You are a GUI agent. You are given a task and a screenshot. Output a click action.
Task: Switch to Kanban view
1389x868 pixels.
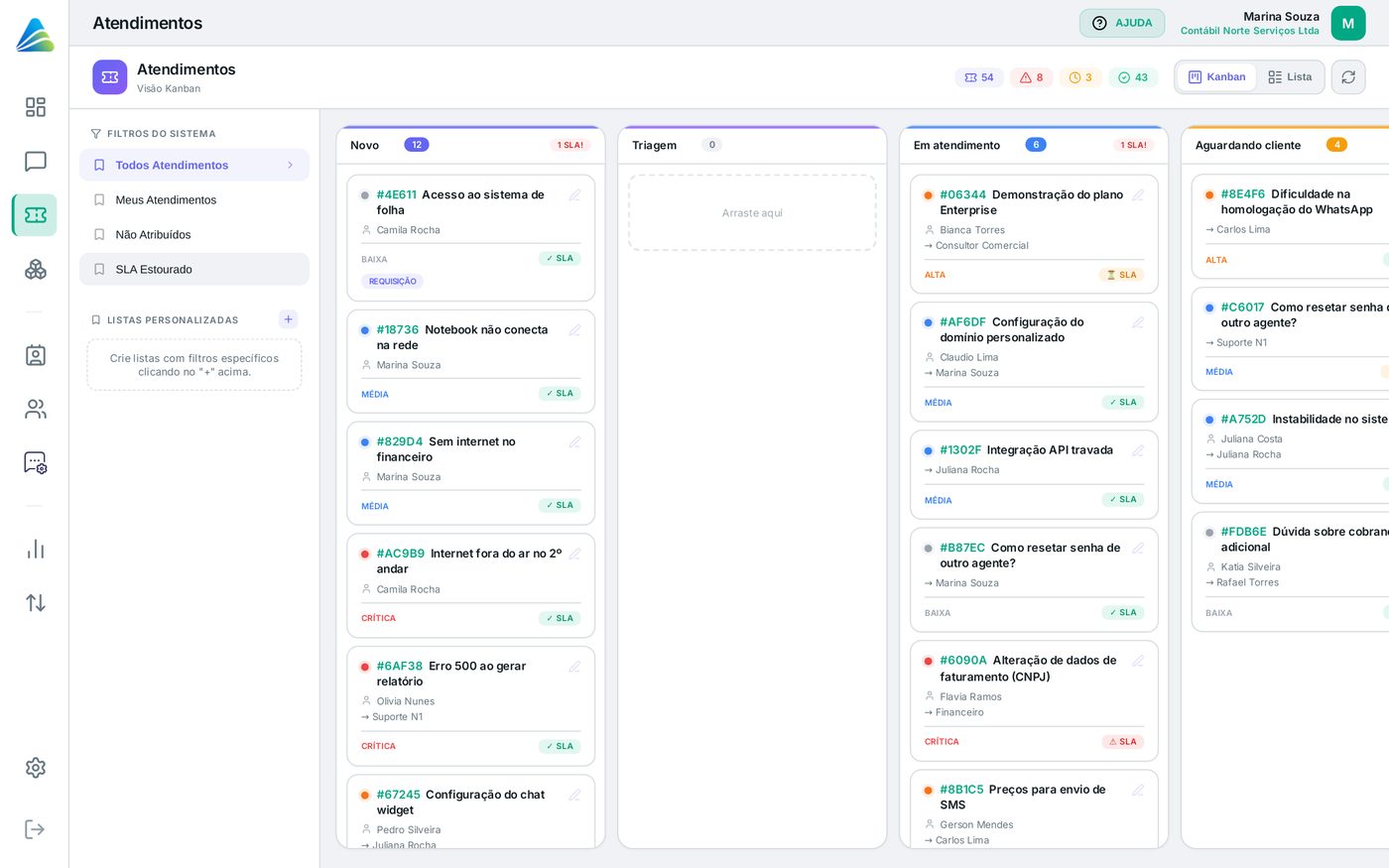1217,77
